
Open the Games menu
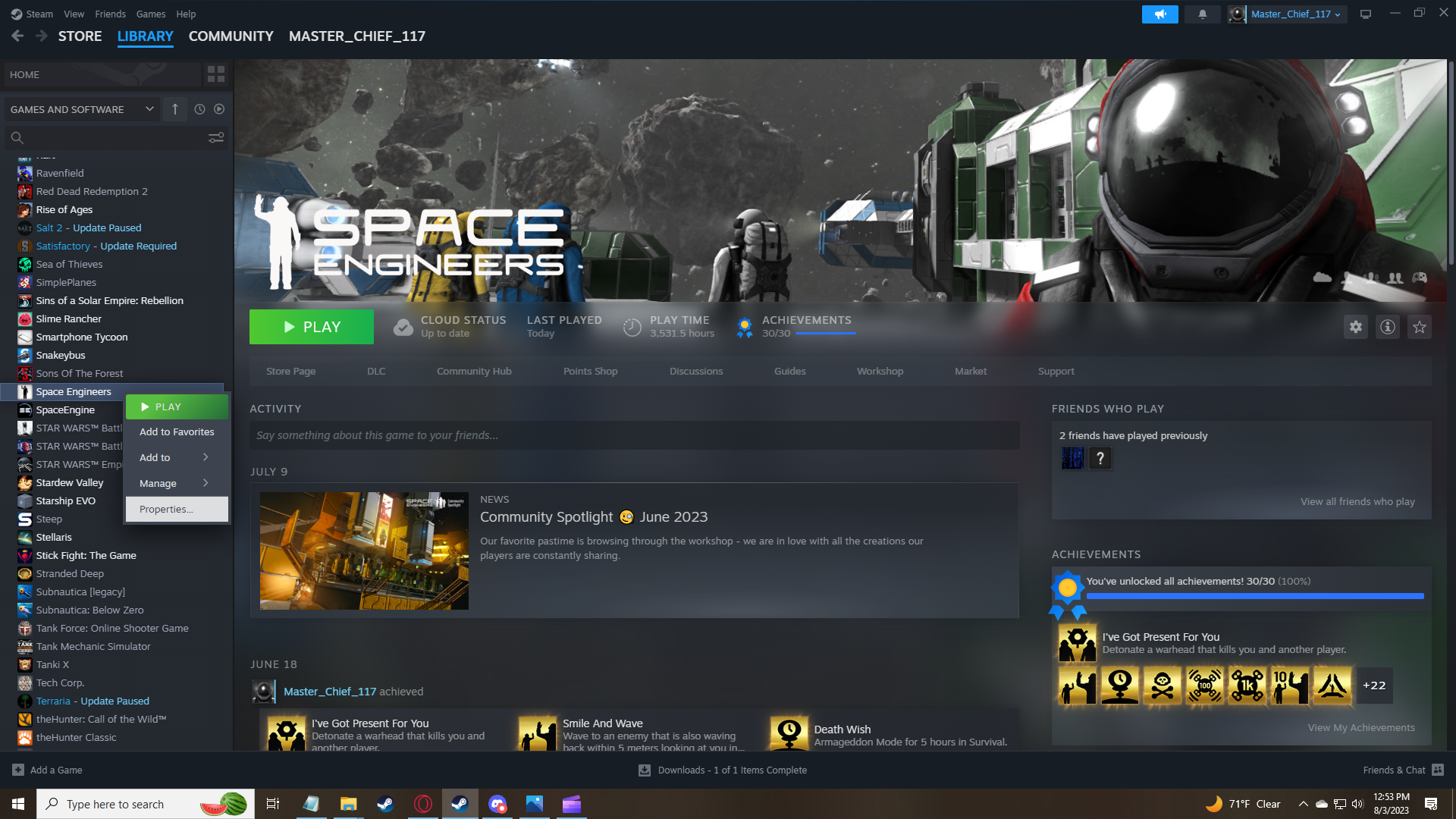[x=151, y=14]
